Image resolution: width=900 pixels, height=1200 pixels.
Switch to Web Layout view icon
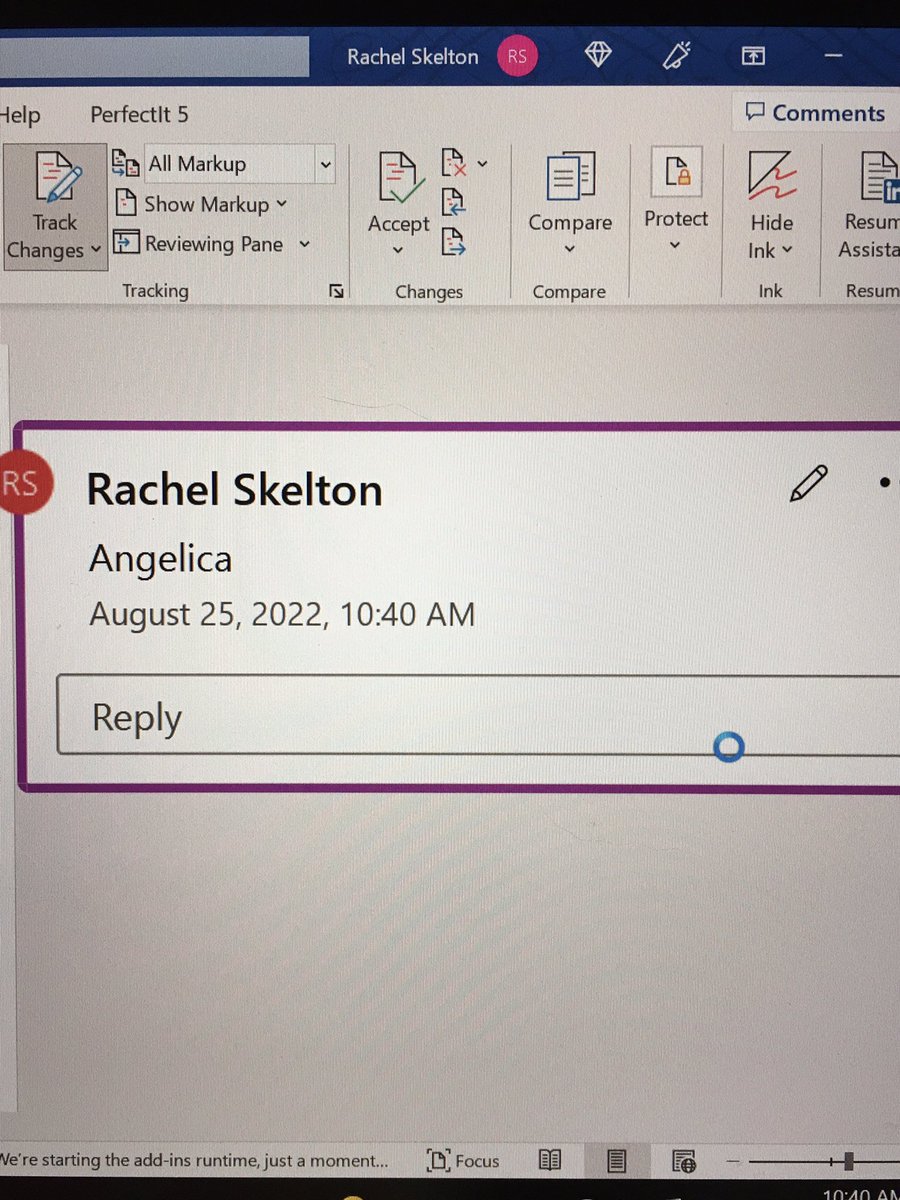tap(684, 1161)
